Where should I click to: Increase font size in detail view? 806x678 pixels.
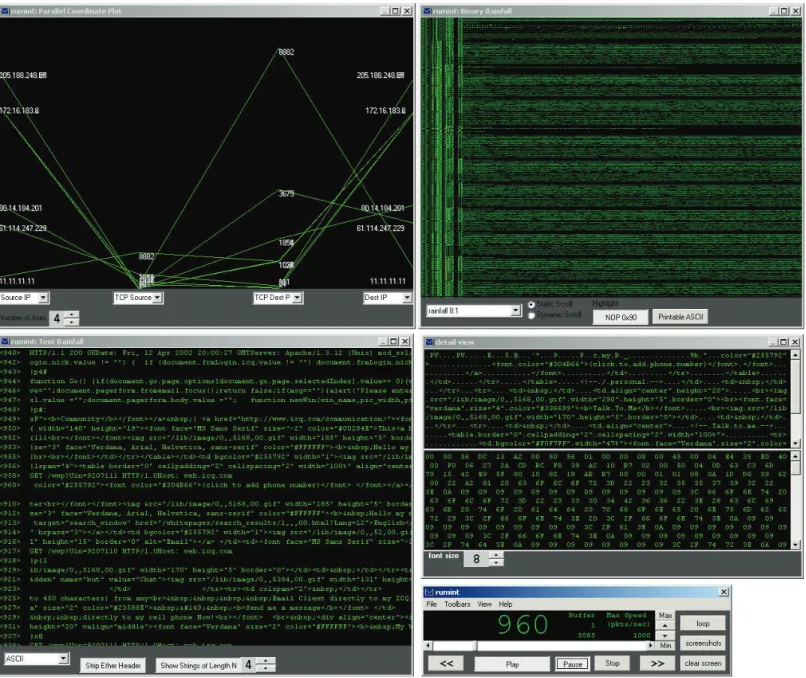pyautogui.click(x=496, y=555)
